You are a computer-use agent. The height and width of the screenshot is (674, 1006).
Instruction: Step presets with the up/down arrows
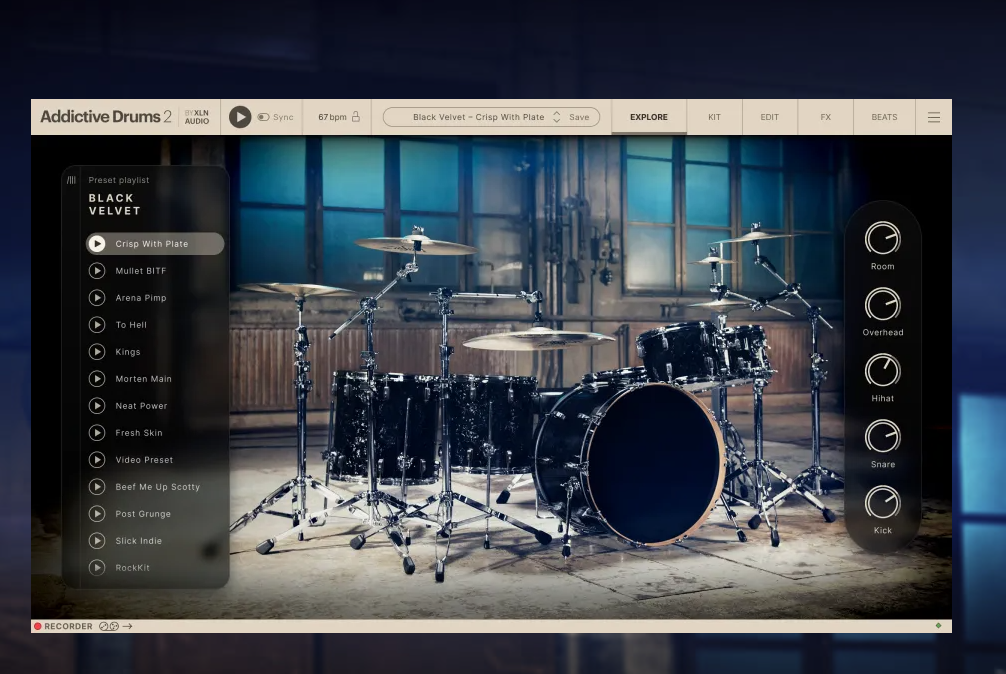coord(557,117)
